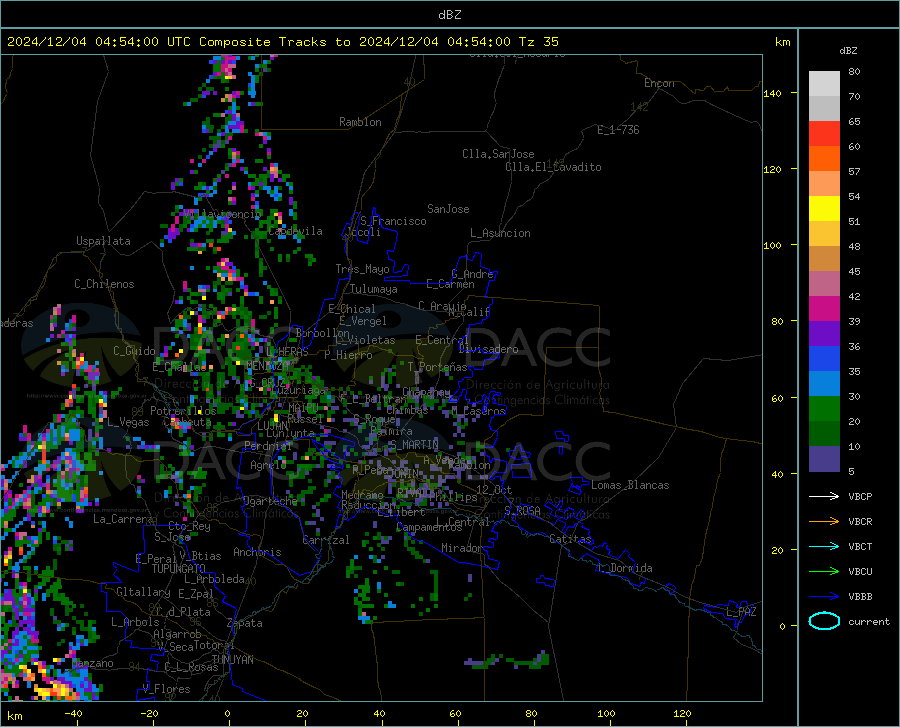Click the S_MARTIN map label
This screenshot has width=900, height=727.
[413, 445]
